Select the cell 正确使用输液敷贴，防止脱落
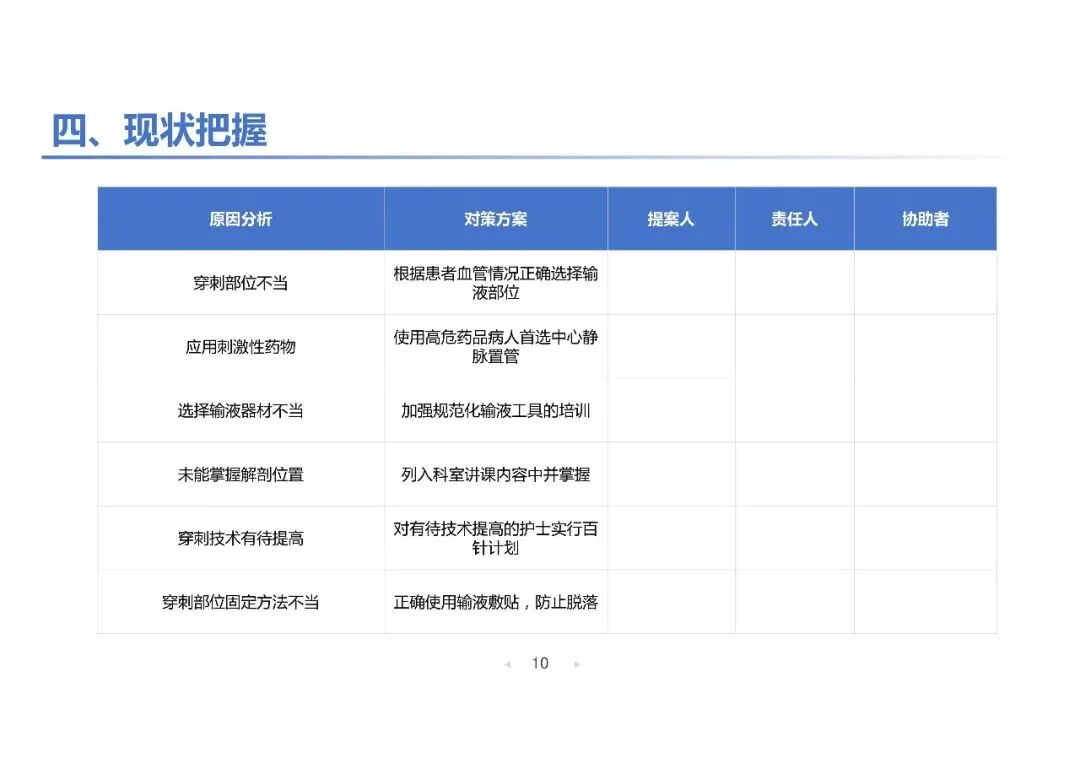Viewport: 1080px width, 764px height. click(496, 601)
